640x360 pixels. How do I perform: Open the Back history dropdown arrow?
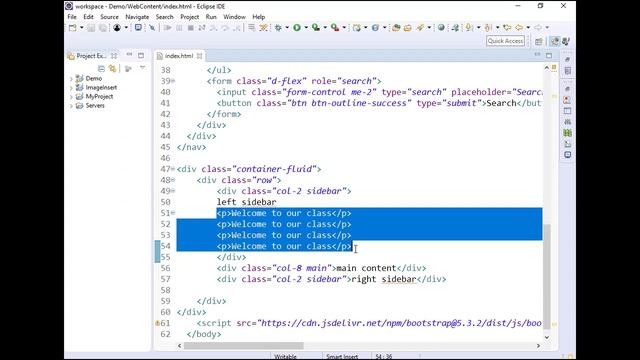point(528,28)
